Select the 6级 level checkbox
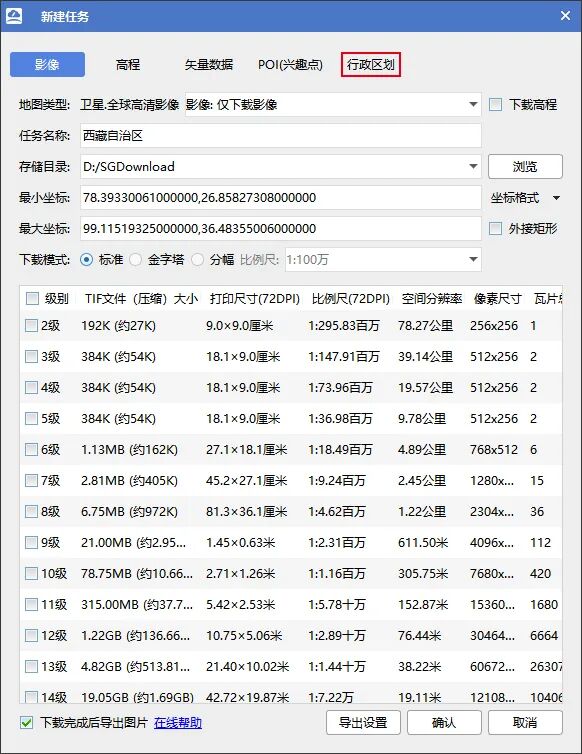The width and height of the screenshot is (582, 754). click(31, 450)
